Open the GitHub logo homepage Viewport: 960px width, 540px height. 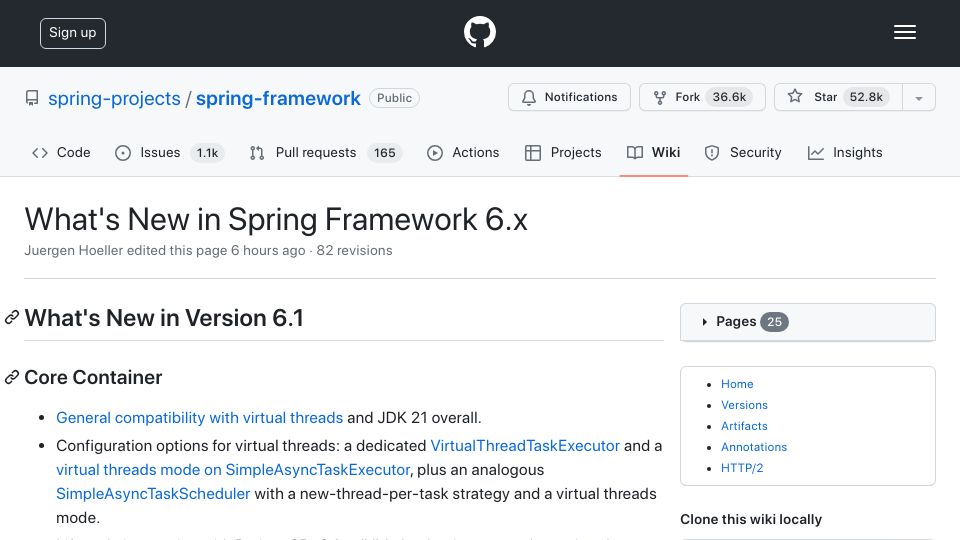(x=479, y=32)
